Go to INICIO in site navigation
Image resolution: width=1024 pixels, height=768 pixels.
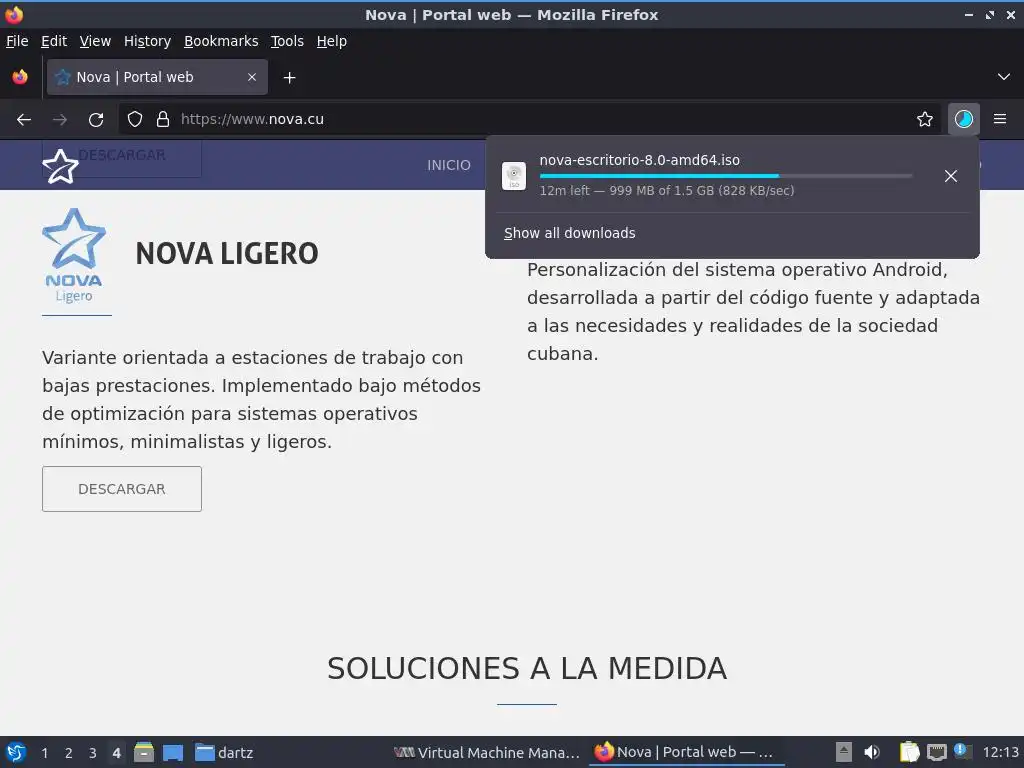tap(449, 165)
